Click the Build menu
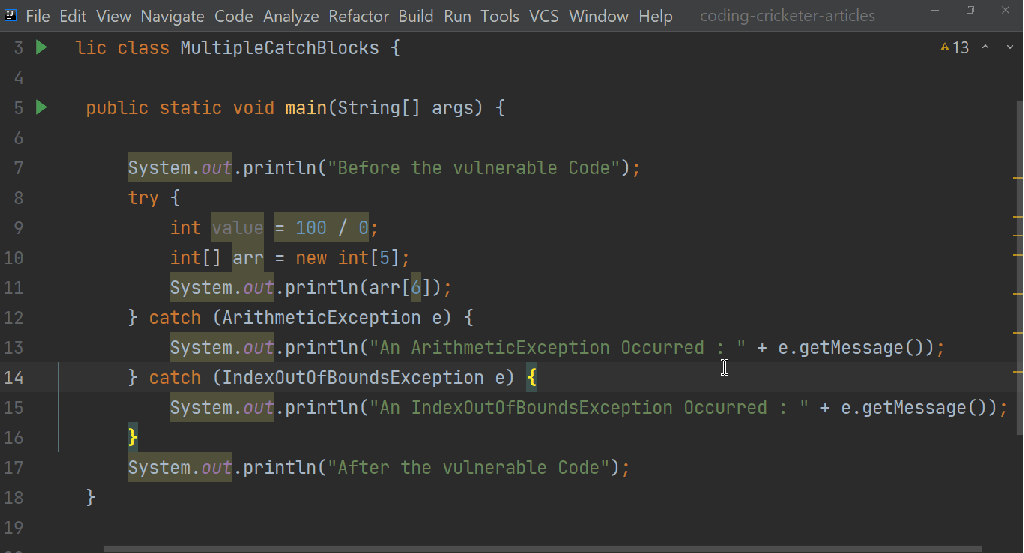Image resolution: width=1024 pixels, height=553 pixels. pyautogui.click(x=416, y=16)
